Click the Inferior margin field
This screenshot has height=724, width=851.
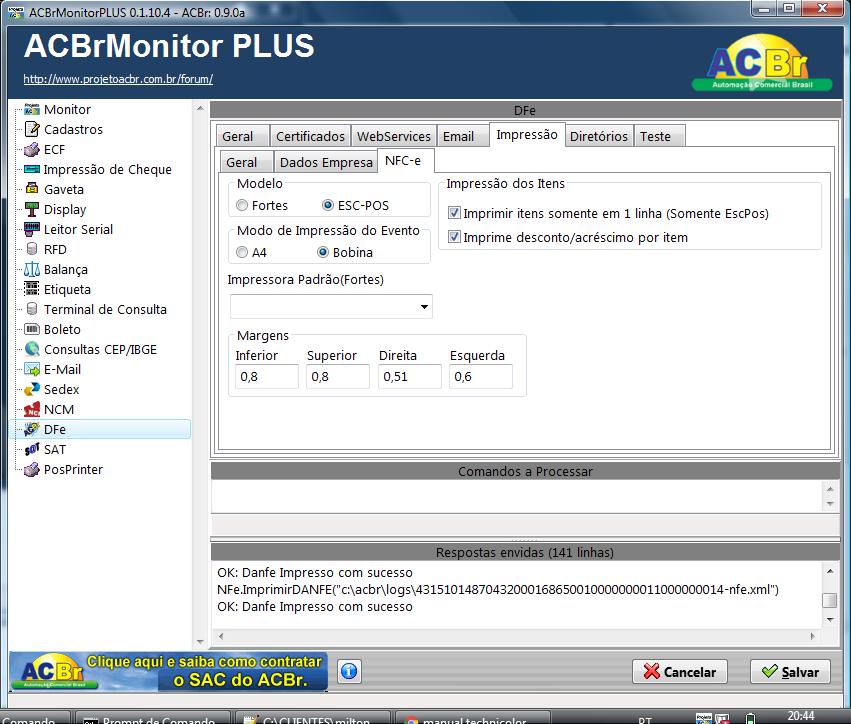pyautogui.click(x=266, y=377)
